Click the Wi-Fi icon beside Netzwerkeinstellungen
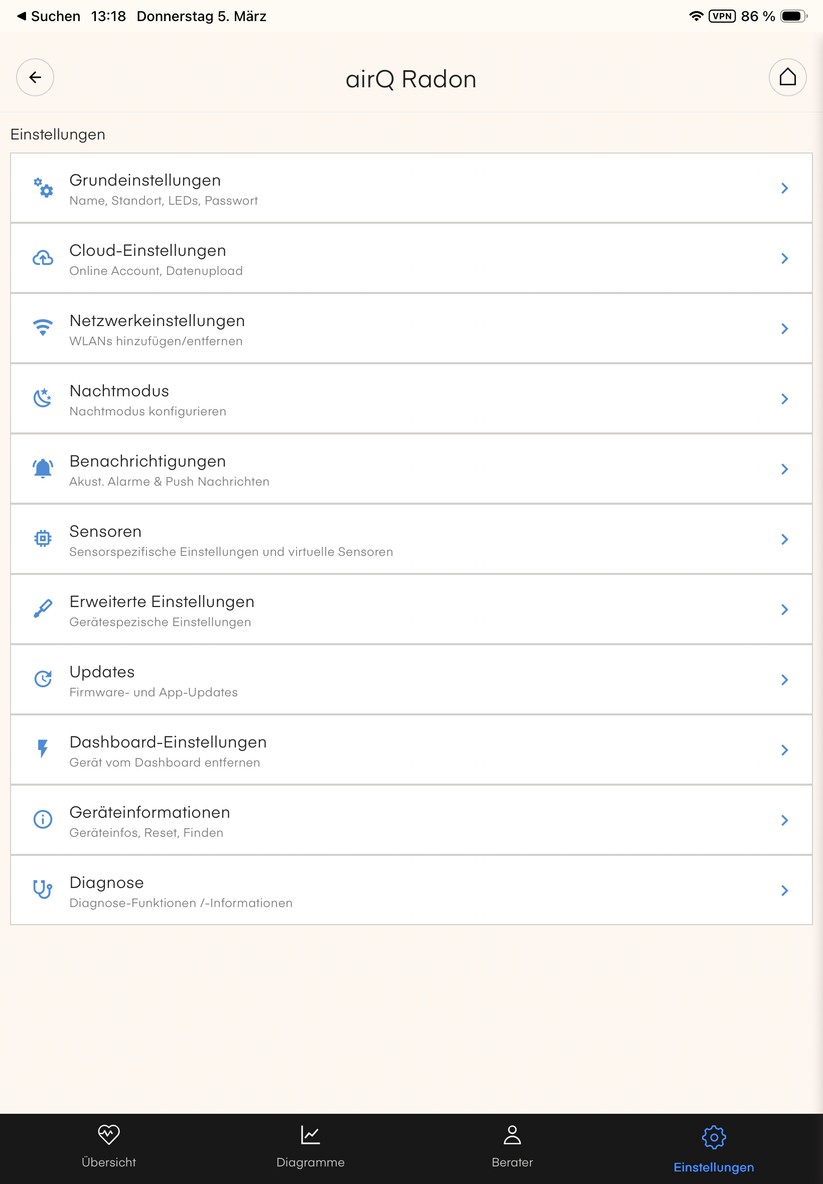The height and width of the screenshot is (1184, 823). pyautogui.click(x=43, y=328)
